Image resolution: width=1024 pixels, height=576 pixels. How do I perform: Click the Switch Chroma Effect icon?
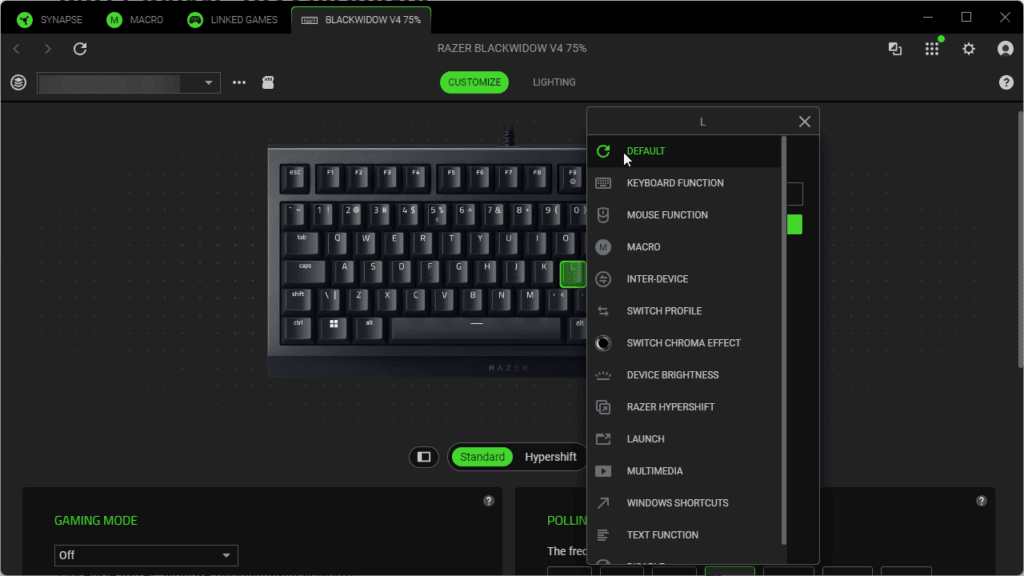click(603, 343)
